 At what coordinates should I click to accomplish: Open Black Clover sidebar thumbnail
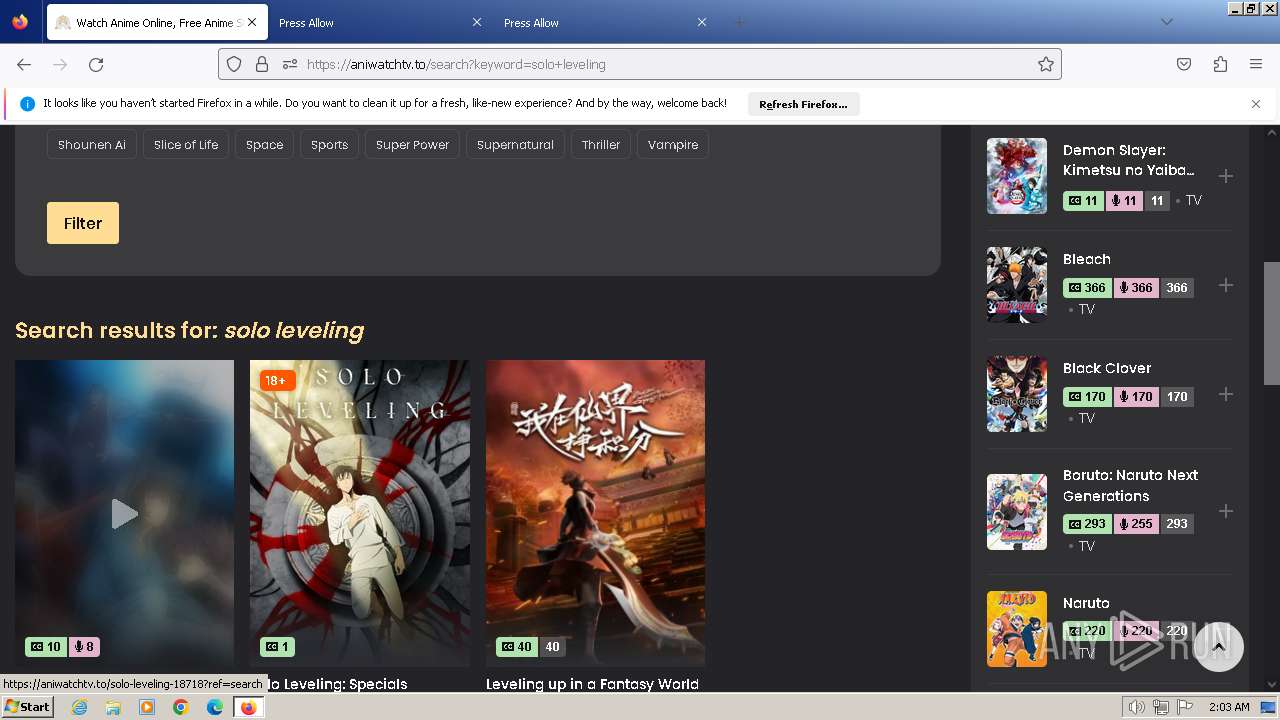coord(1017,394)
